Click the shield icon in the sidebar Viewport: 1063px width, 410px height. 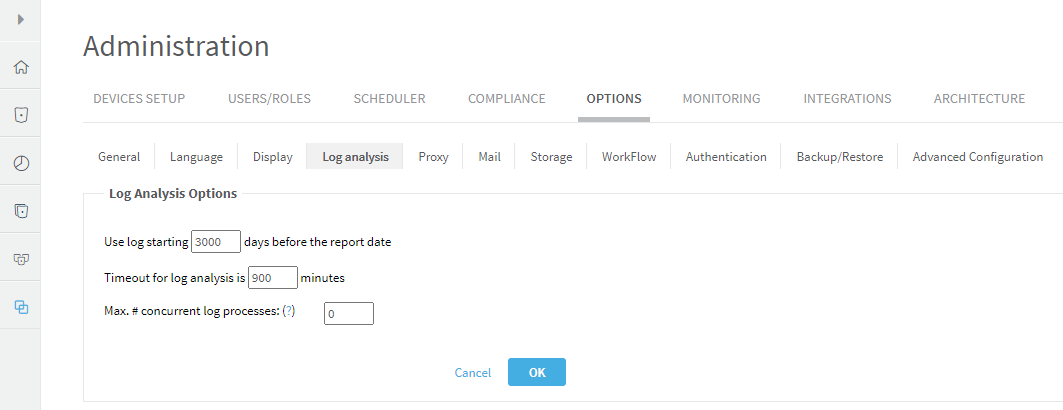tap(20, 115)
